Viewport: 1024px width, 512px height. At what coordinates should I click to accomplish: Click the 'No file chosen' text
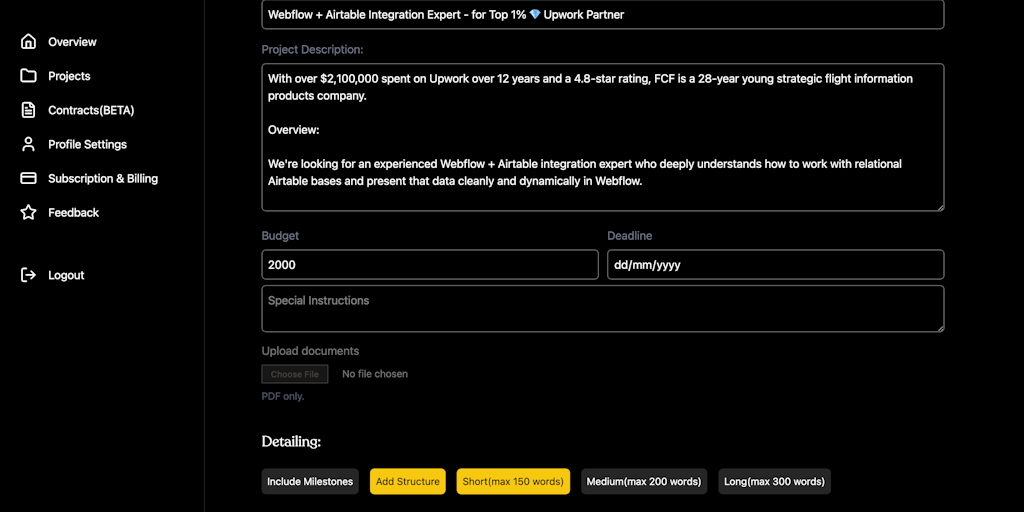(x=375, y=374)
